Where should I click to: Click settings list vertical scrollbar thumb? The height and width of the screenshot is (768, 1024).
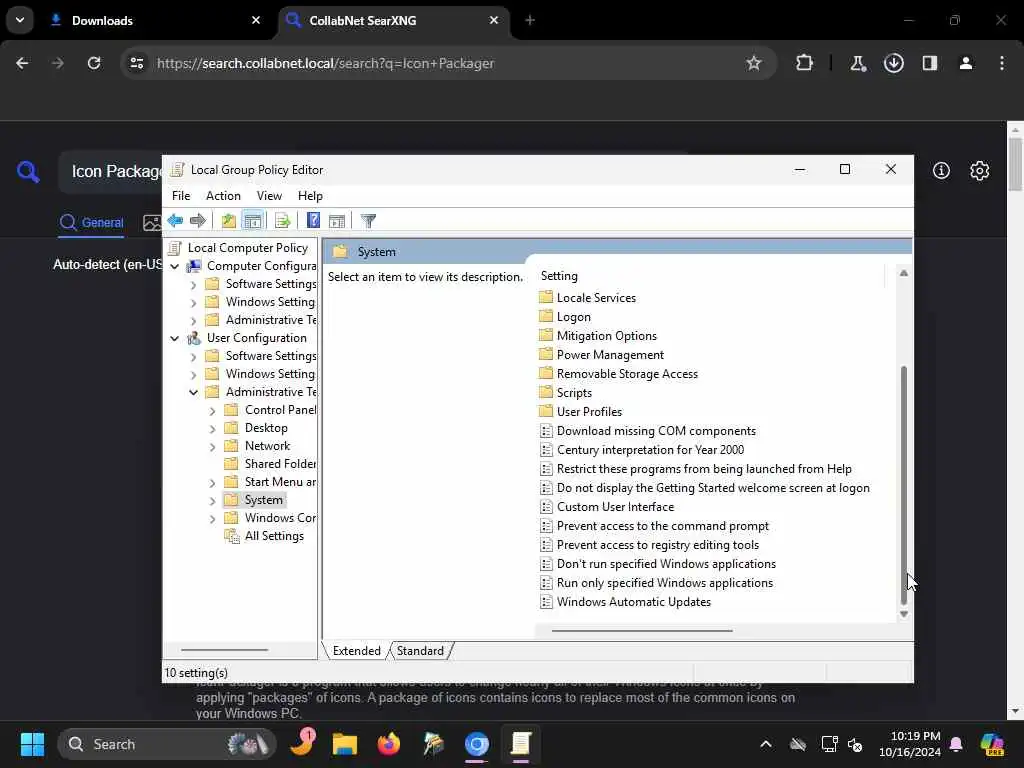click(x=904, y=485)
